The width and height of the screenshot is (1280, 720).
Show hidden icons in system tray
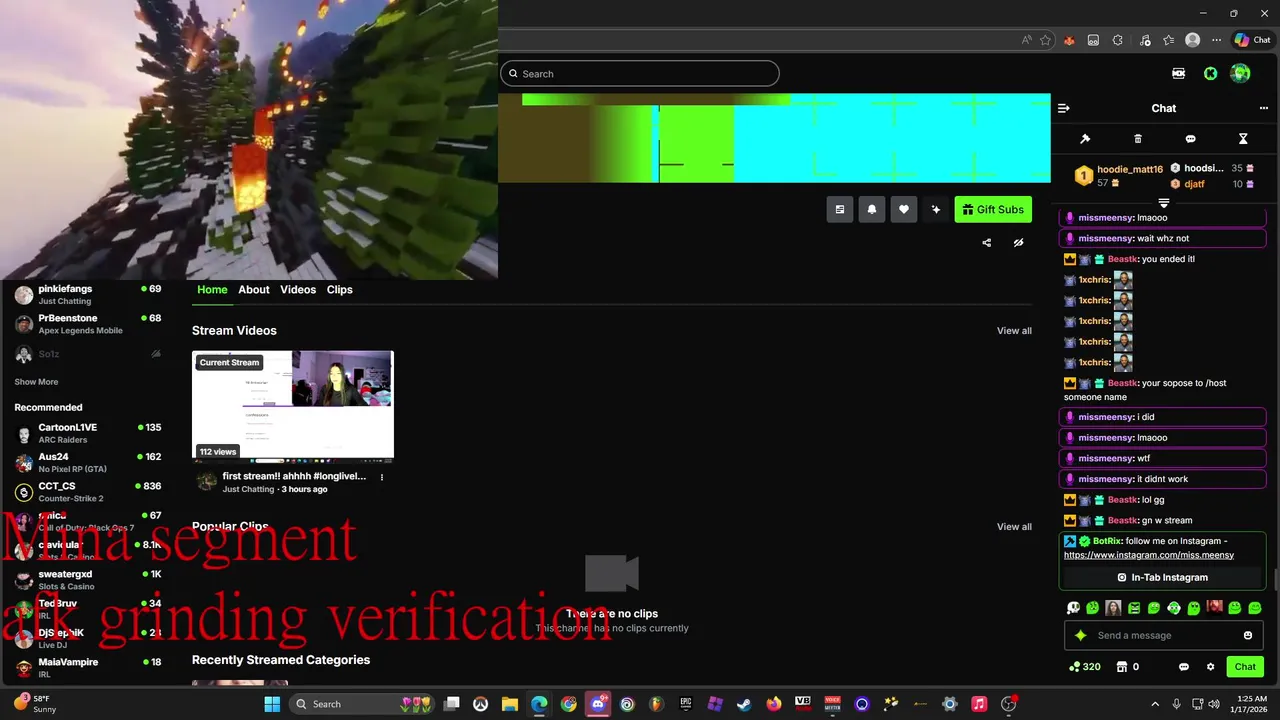pyautogui.click(x=1155, y=704)
